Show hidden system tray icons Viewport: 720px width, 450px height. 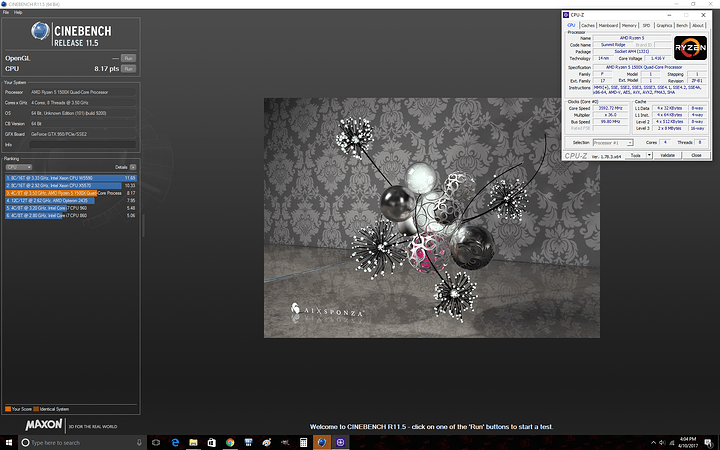[653, 443]
